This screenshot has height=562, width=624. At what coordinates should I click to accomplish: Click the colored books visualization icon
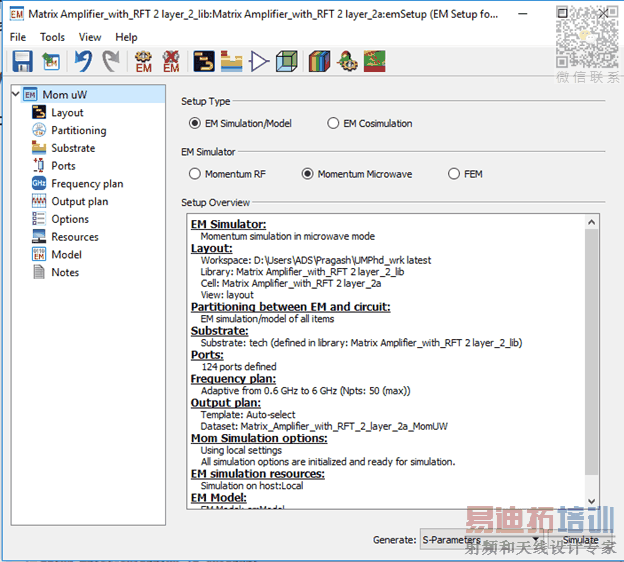coord(319,61)
